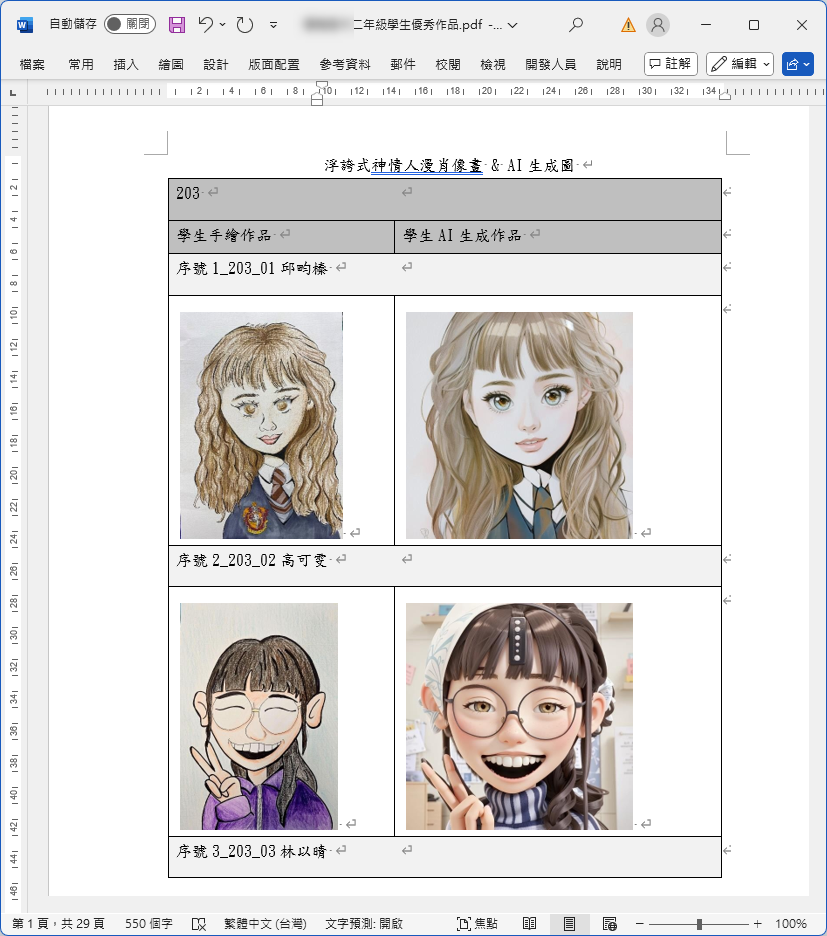Undo the last action

tap(205, 24)
